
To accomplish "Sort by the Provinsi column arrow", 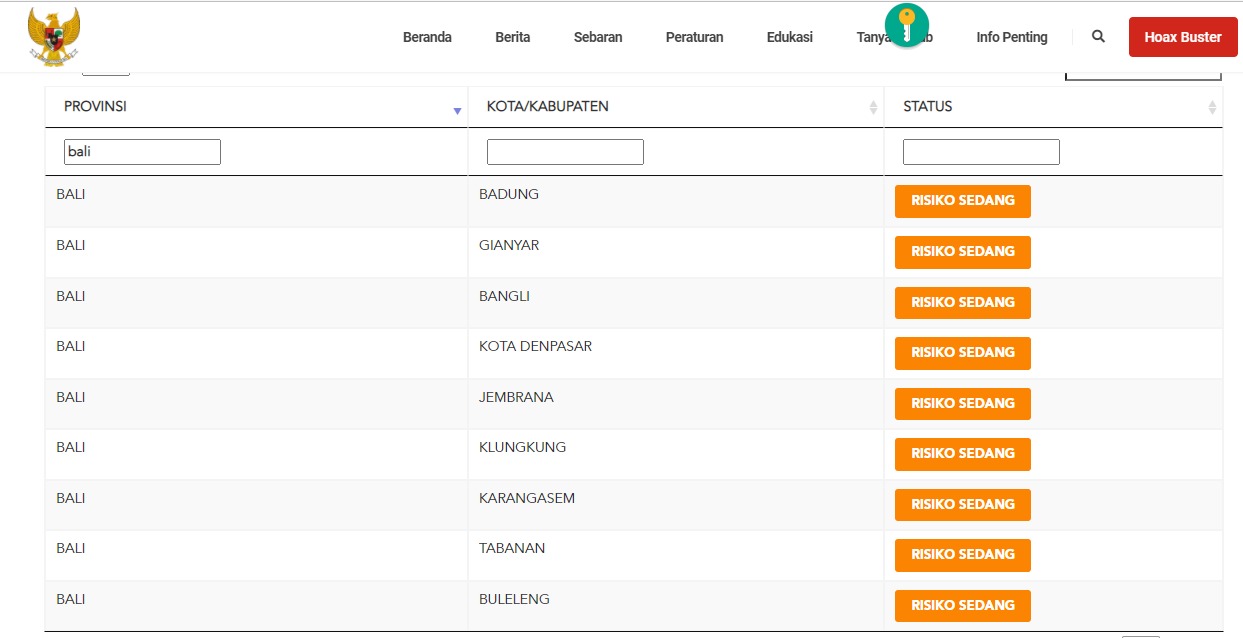I will (457, 110).
